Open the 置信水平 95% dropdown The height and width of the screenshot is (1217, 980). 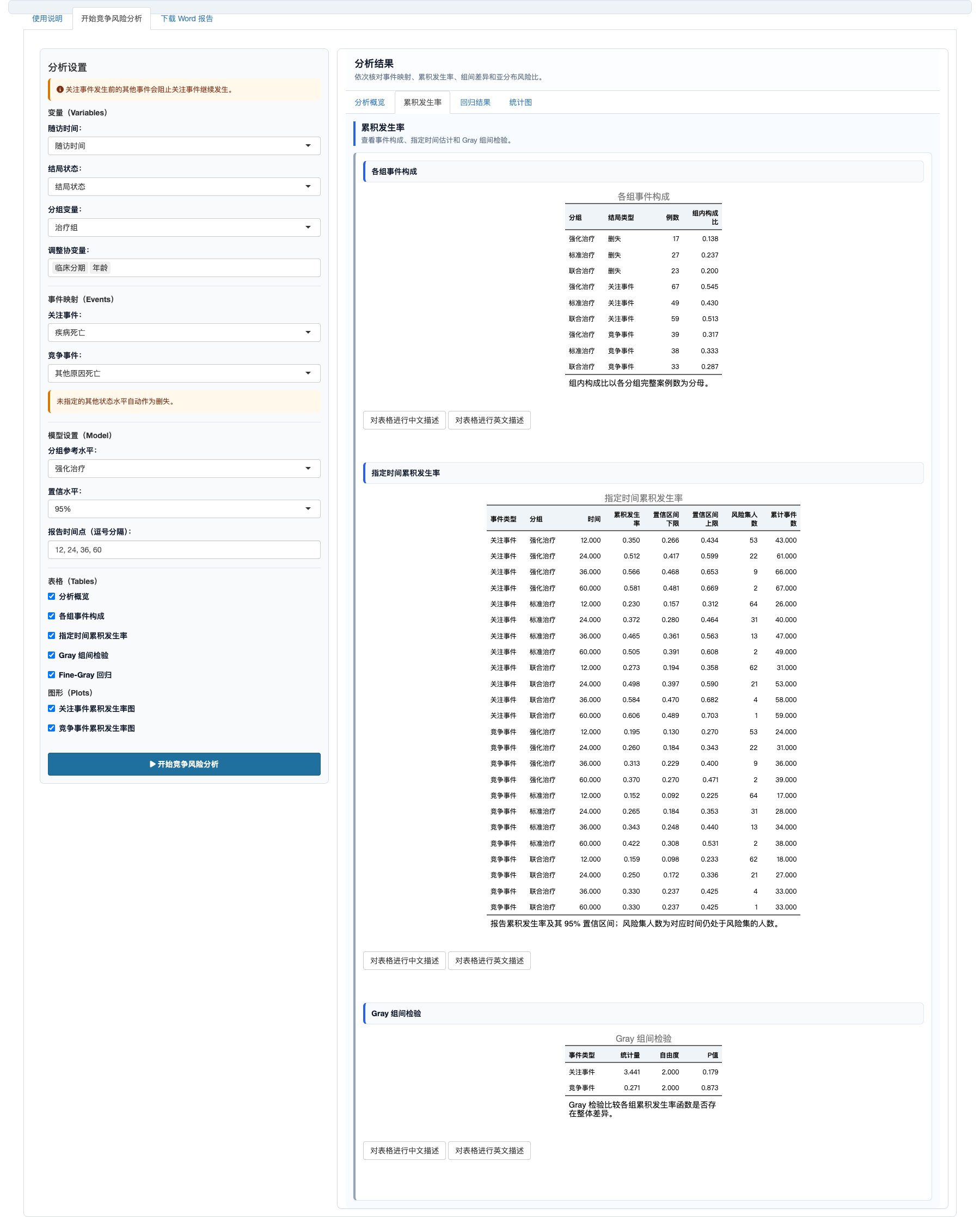tap(184, 508)
